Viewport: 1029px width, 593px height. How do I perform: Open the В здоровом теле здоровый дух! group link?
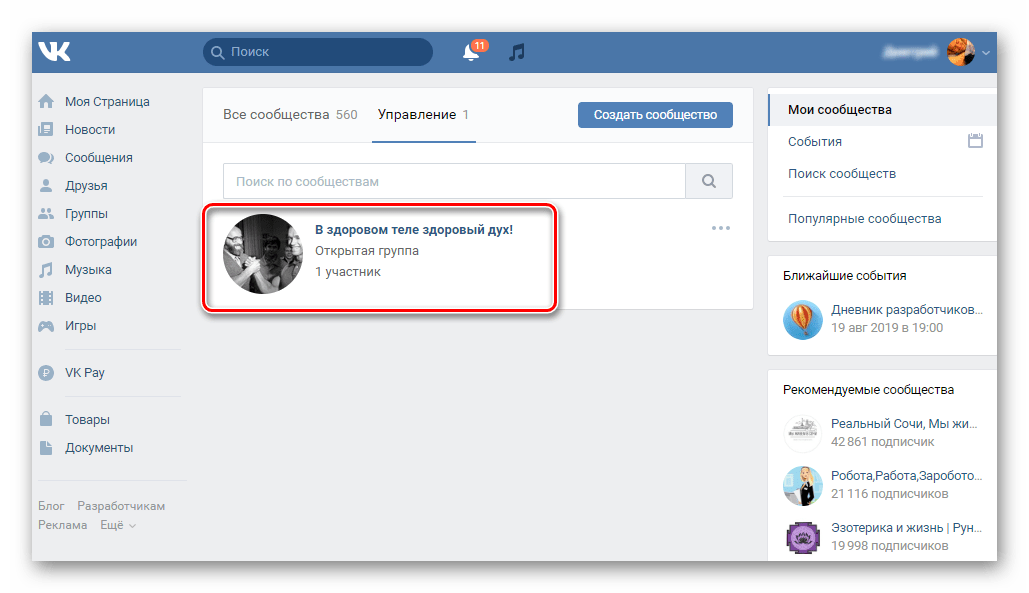pyautogui.click(x=413, y=229)
